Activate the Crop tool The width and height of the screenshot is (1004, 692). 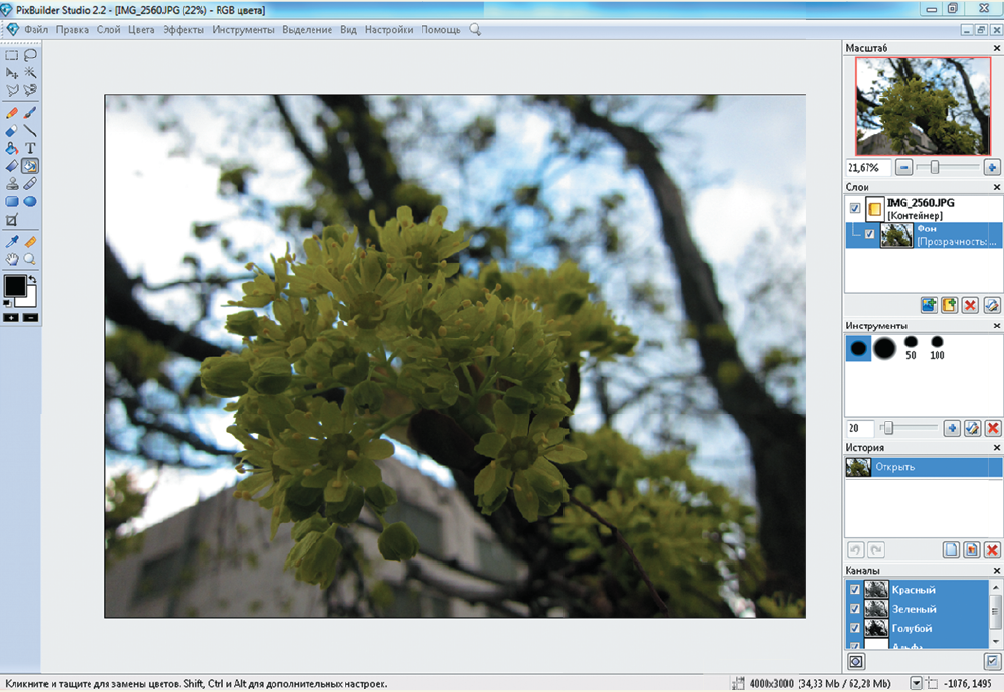tap(12, 220)
